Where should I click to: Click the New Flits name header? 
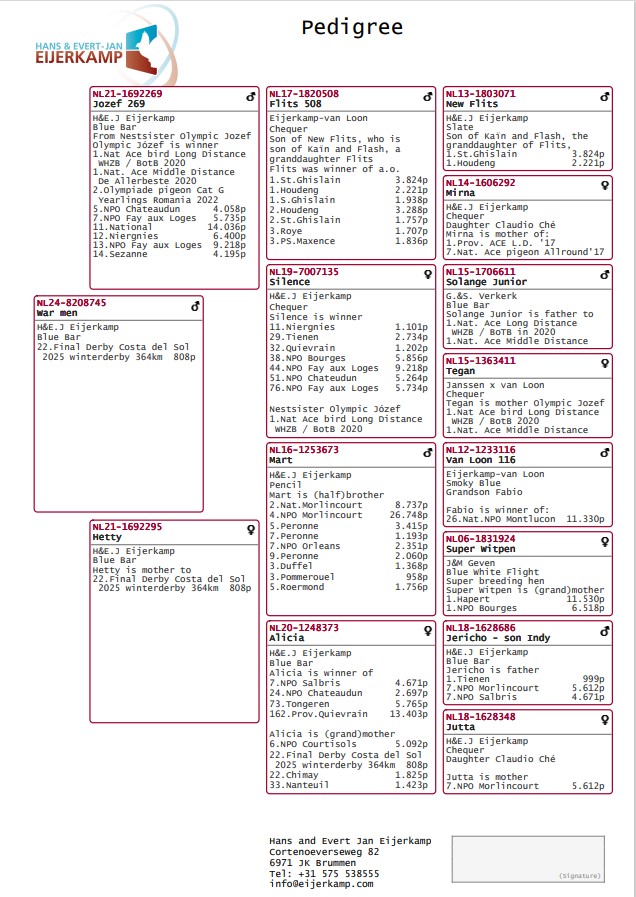click(x=472, y=104)
